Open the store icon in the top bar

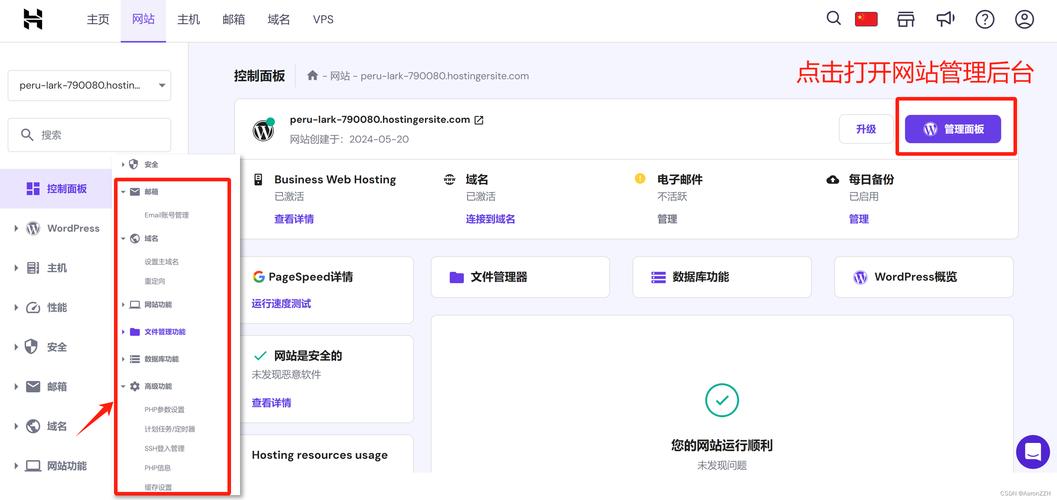(905, 20)
